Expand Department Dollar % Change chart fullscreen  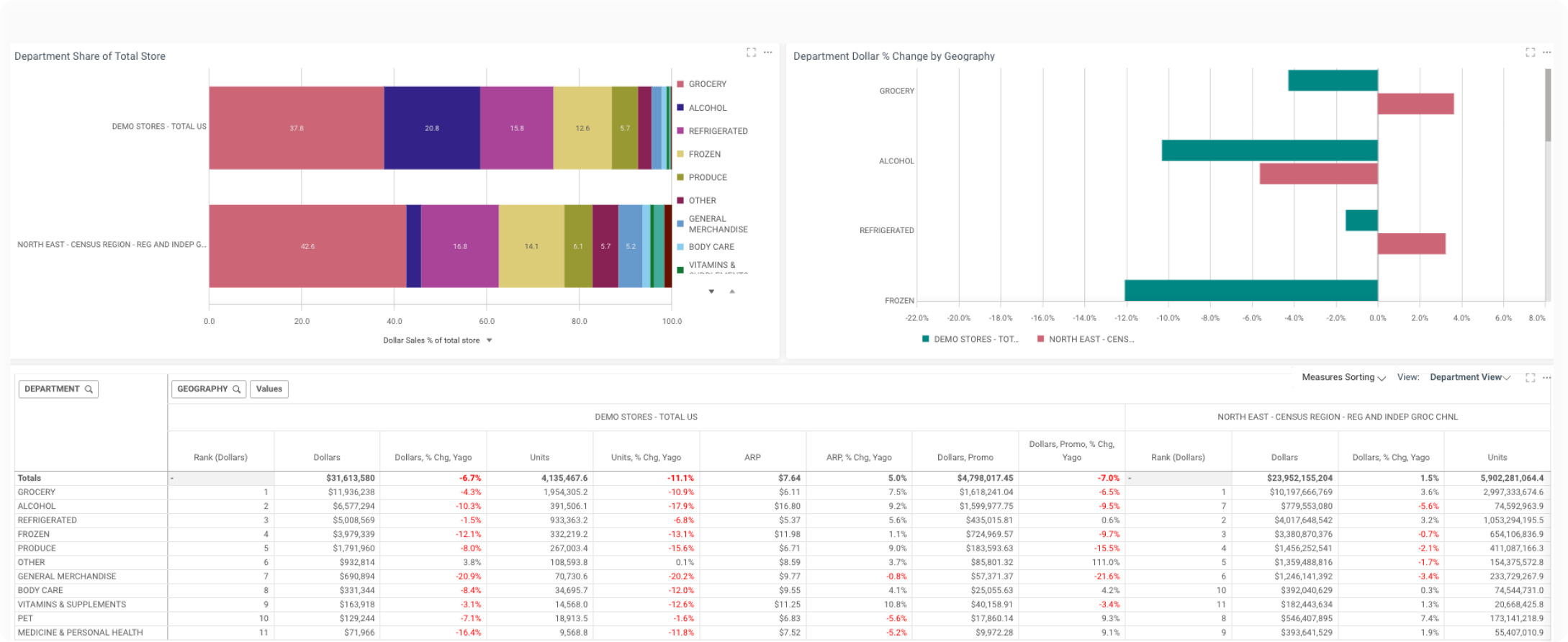1530,52
